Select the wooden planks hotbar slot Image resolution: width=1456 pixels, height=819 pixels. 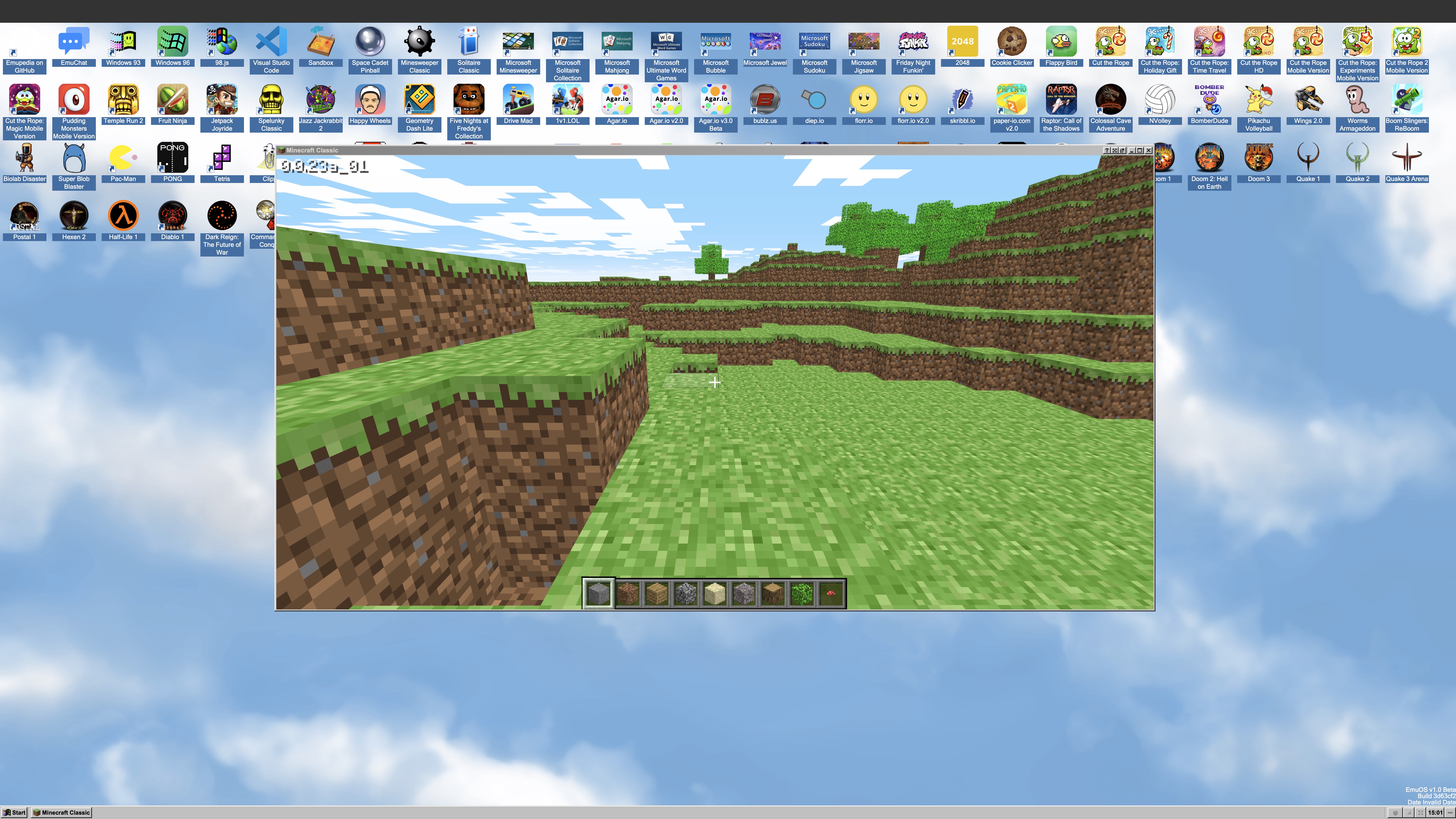pos(657,593)
